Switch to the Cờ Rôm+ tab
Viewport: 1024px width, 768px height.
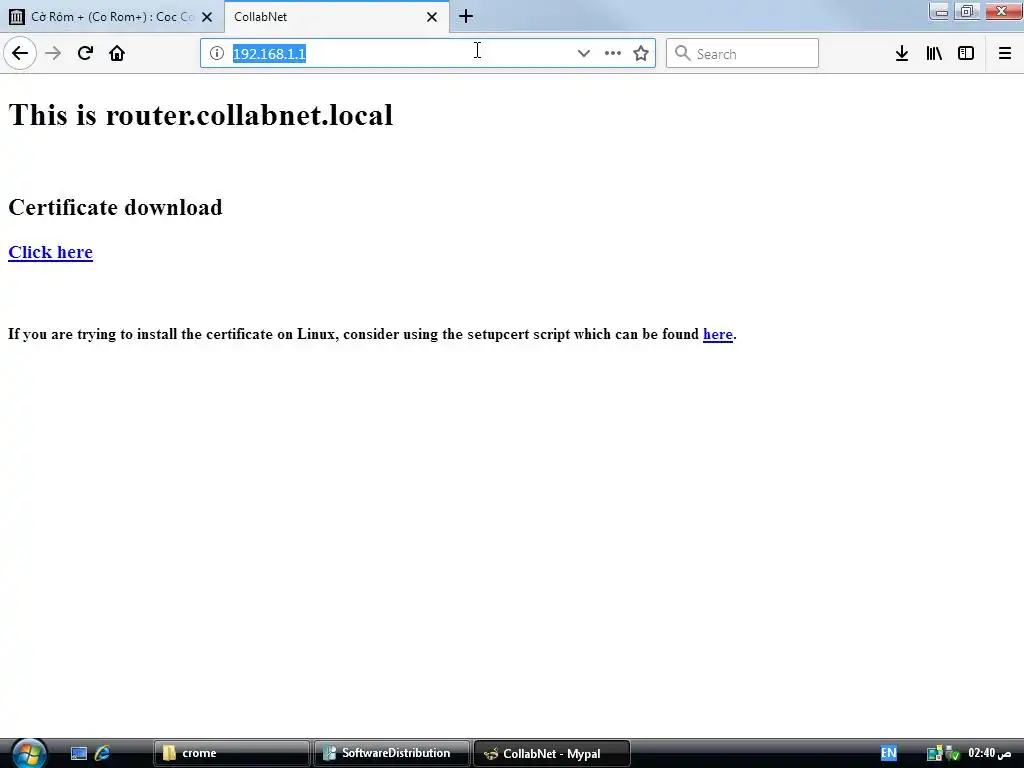[112, 17]
